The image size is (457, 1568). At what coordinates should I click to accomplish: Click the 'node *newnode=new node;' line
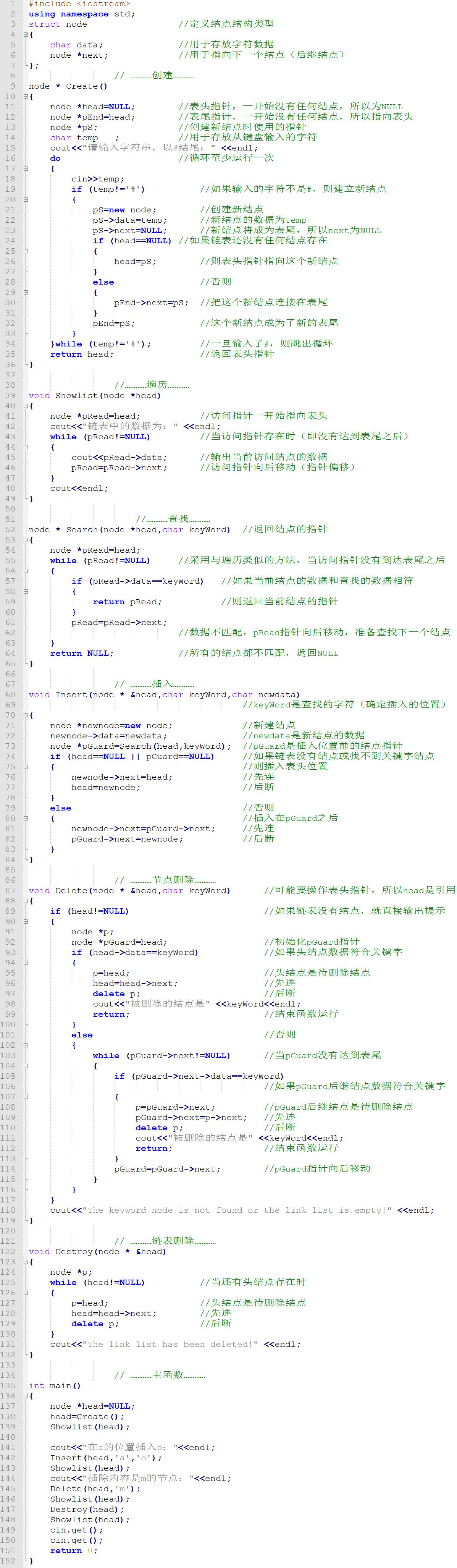(111, 726)
